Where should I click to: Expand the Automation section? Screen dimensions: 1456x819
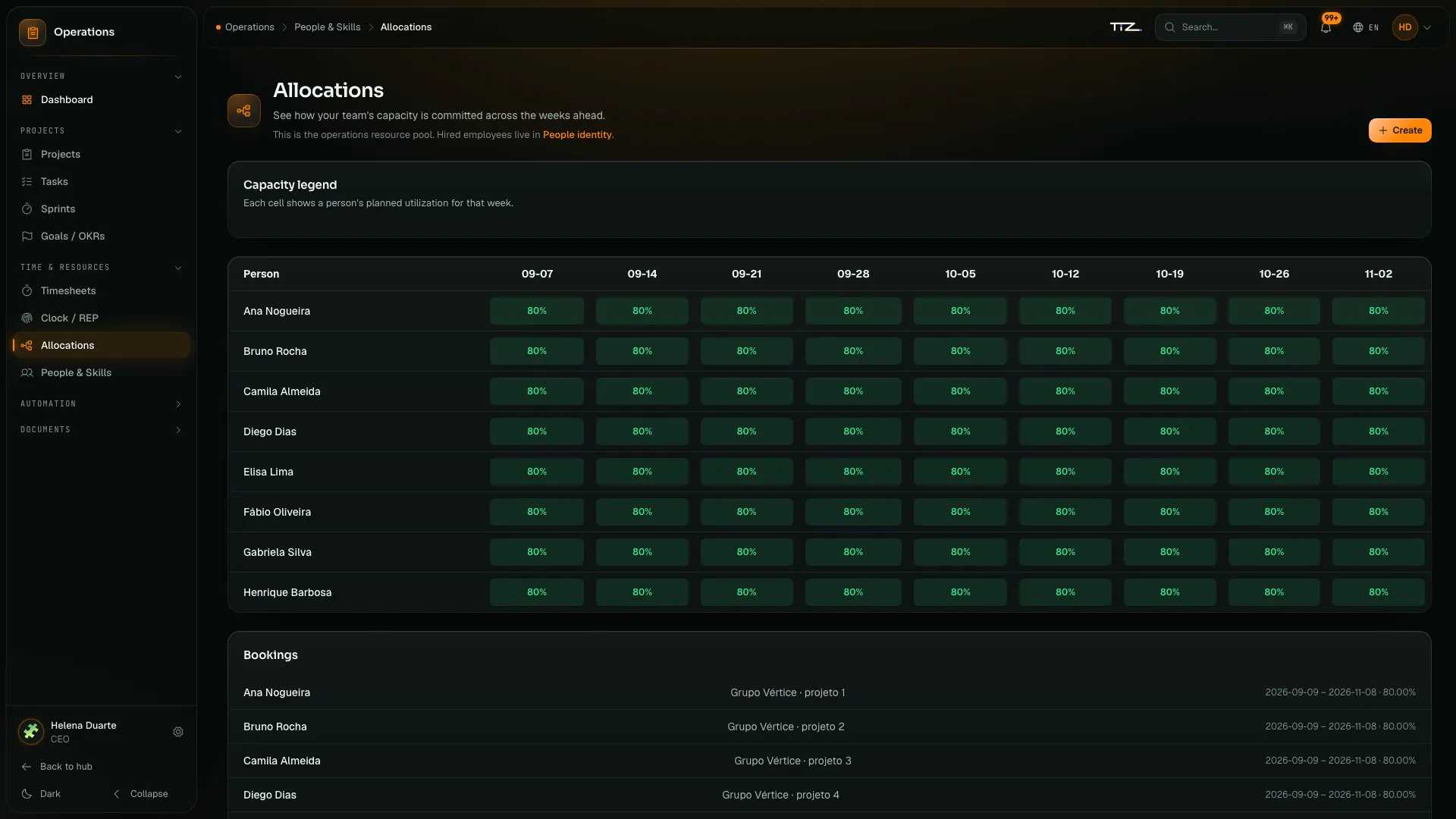pos(102,404)
